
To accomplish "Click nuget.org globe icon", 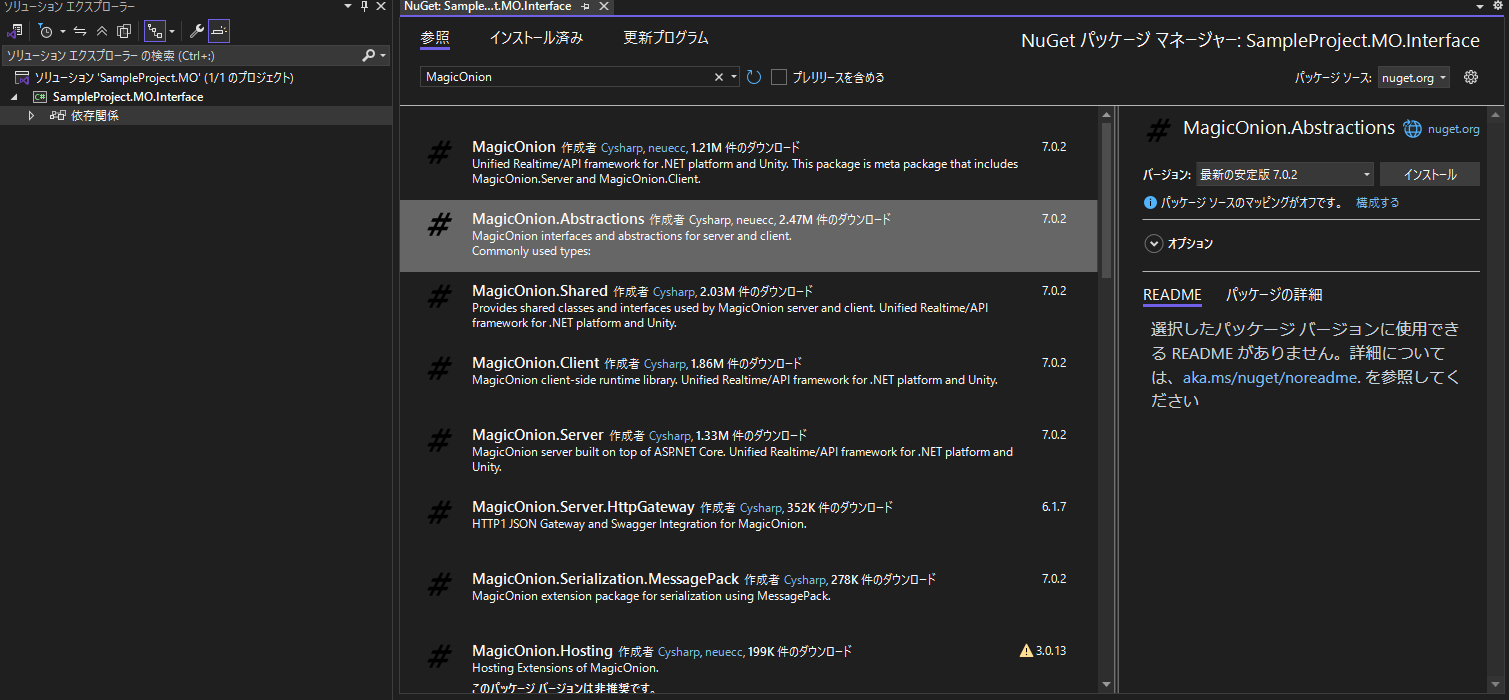I will 1412,128.
